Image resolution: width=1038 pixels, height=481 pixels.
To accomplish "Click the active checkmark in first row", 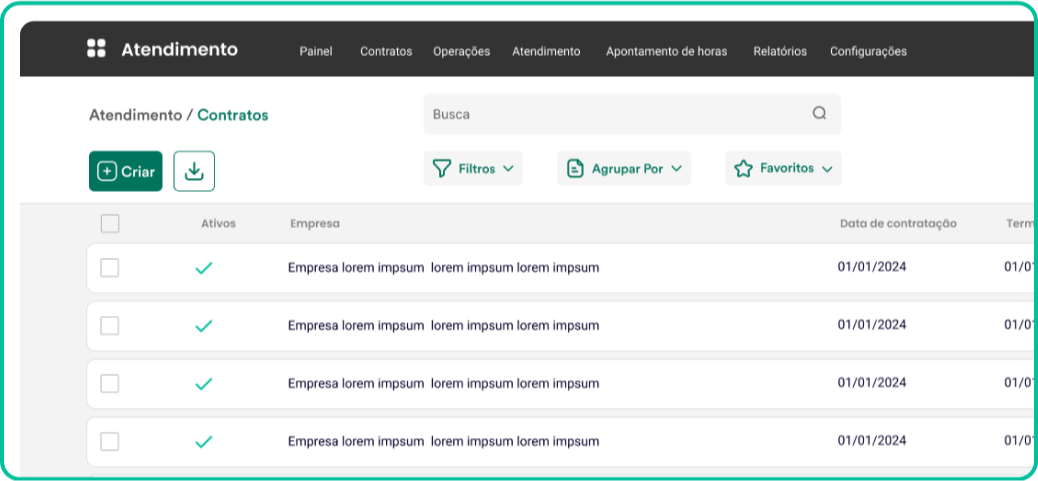I will coord(203,268).
